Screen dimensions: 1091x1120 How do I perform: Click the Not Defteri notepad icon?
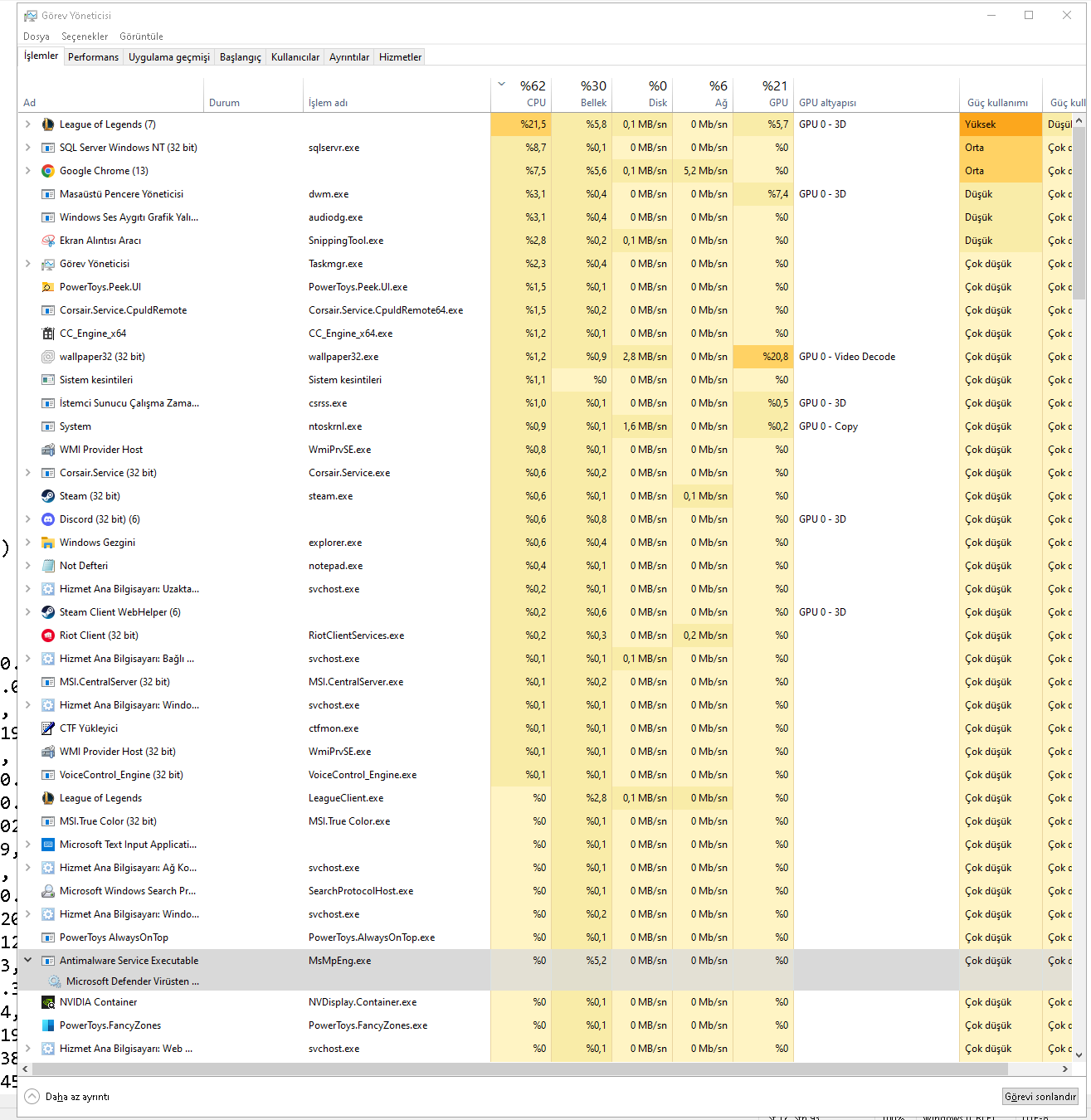(x=48, y=566)
